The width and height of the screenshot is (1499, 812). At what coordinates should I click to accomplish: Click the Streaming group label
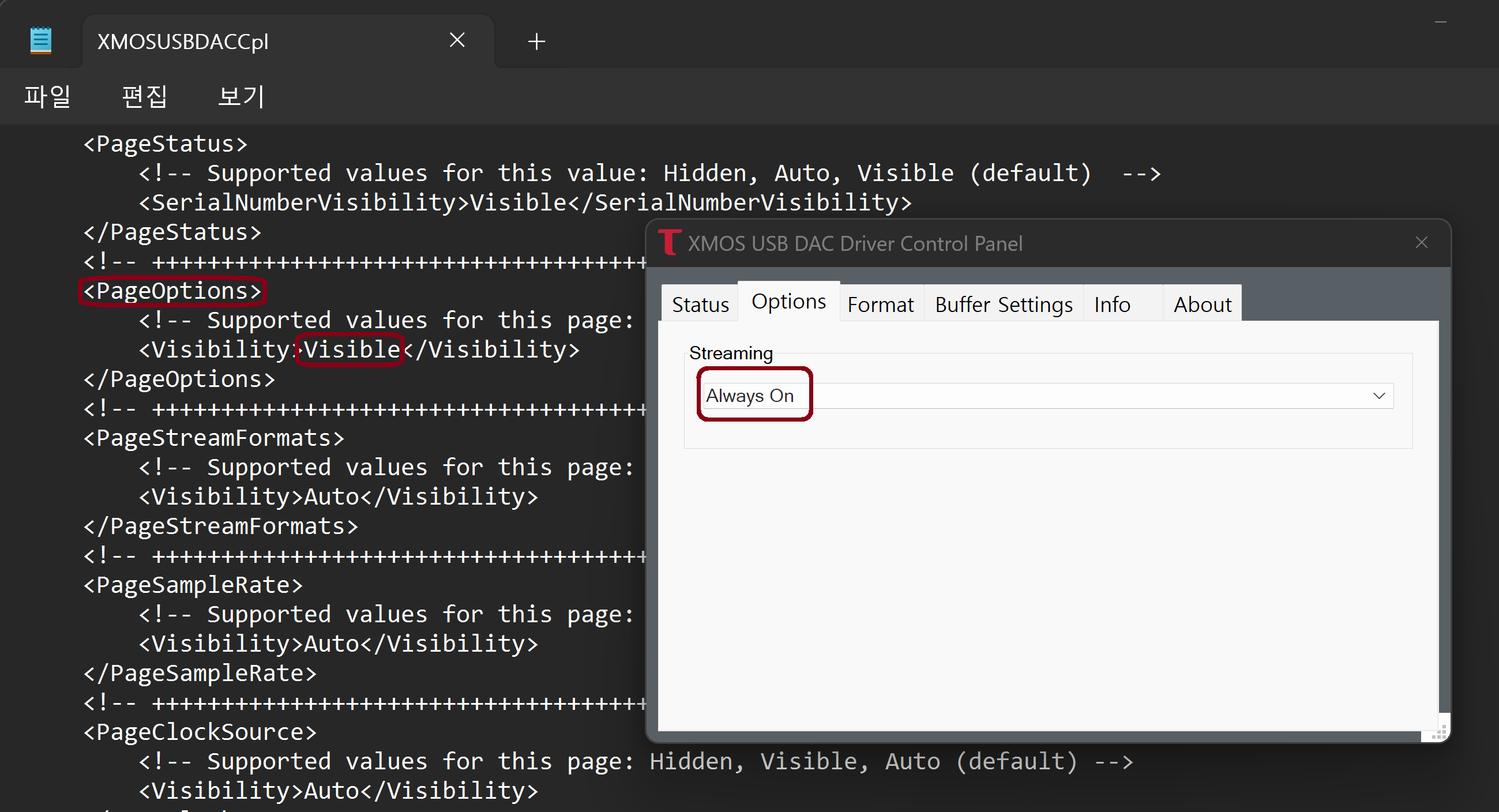tap(731, 353)
